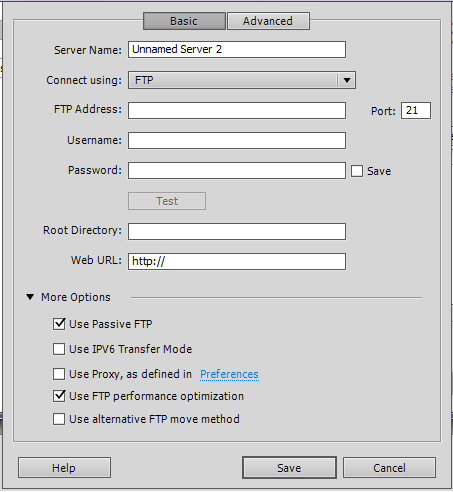Click the Username input field
Screen dimensions: 453x492
(237, 140)
